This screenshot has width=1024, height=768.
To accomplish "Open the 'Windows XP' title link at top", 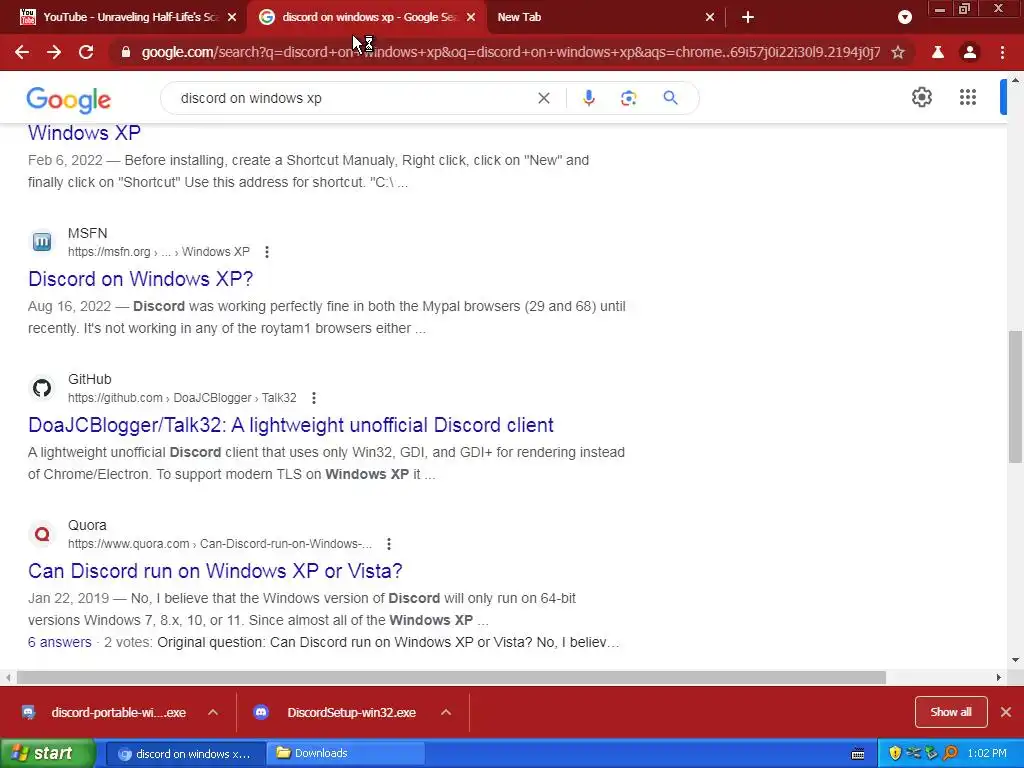I will pyautogui.click(x=84, y=133).
